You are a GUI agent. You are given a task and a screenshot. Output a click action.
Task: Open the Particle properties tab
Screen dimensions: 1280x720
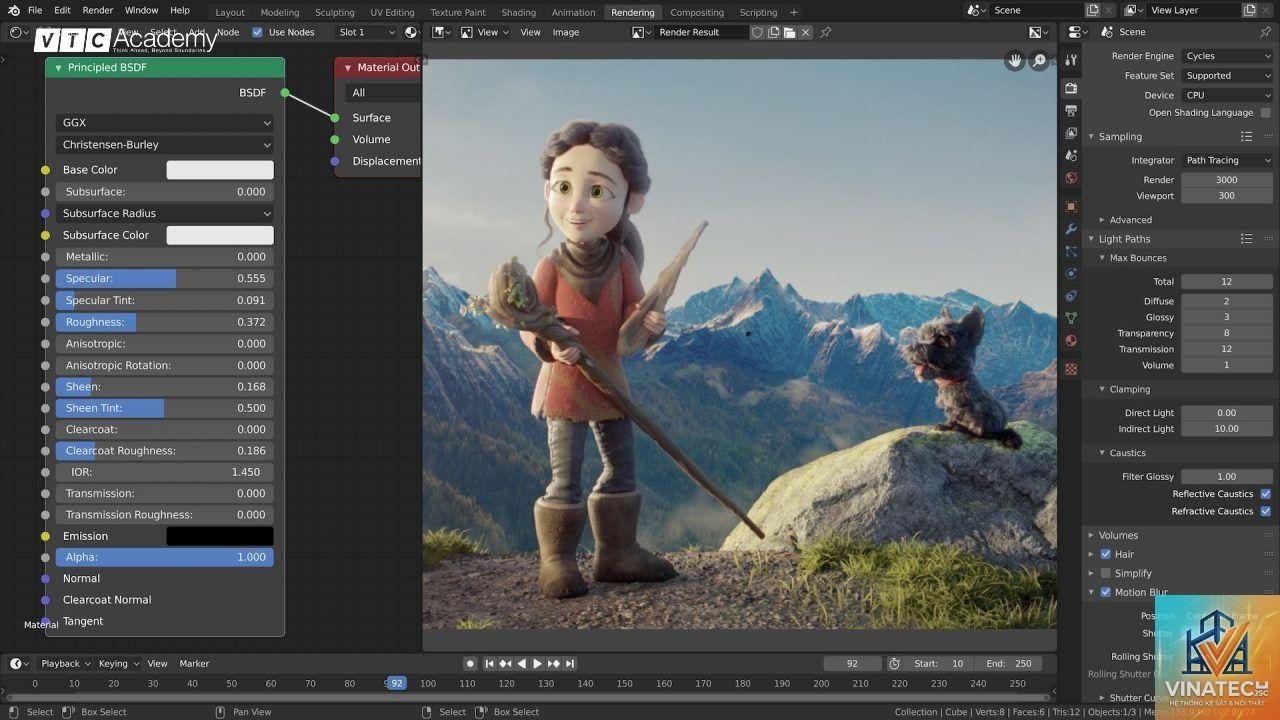click(x=1071, y=251)
